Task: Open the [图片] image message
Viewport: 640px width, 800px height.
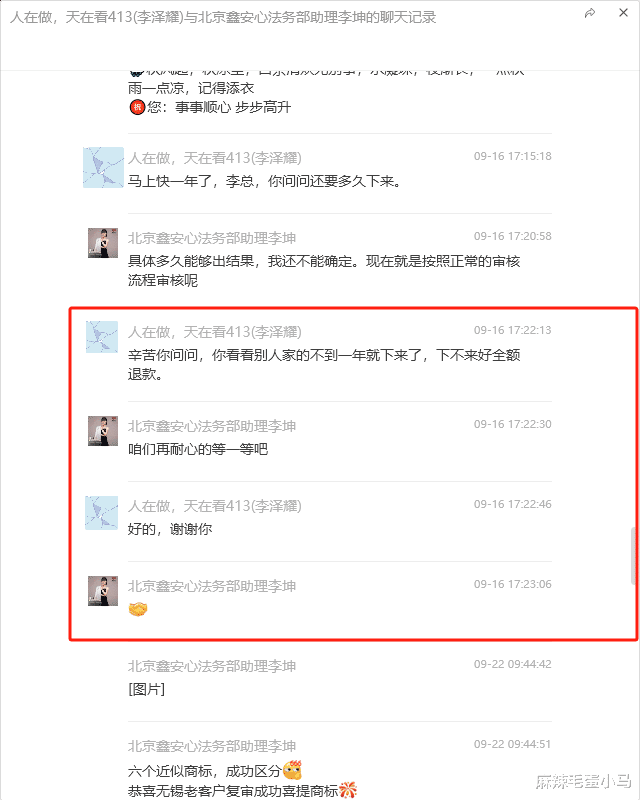Action: [x=146, y=689]
